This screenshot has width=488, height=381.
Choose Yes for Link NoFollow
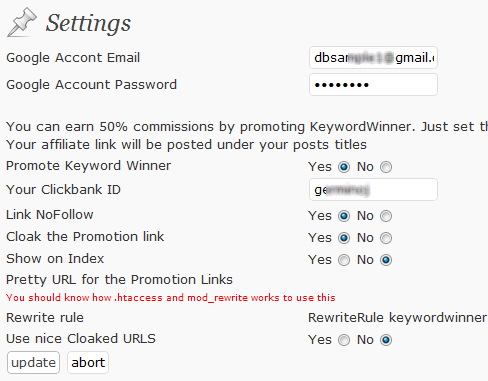tap(344, 216)
